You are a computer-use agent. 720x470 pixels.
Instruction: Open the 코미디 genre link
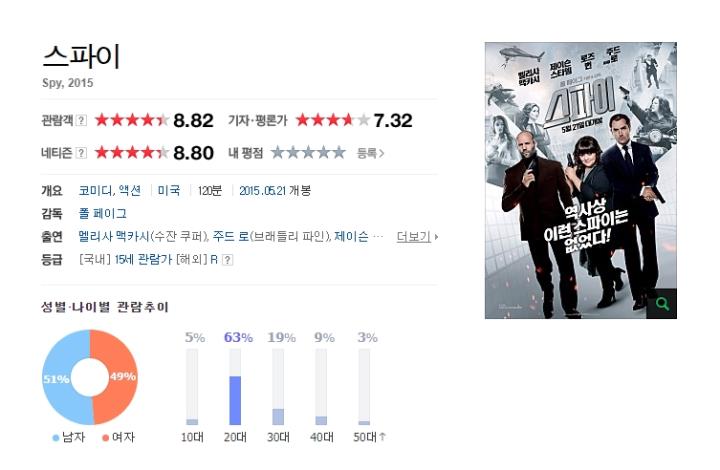pyautogui.click(x=94, y=190)
